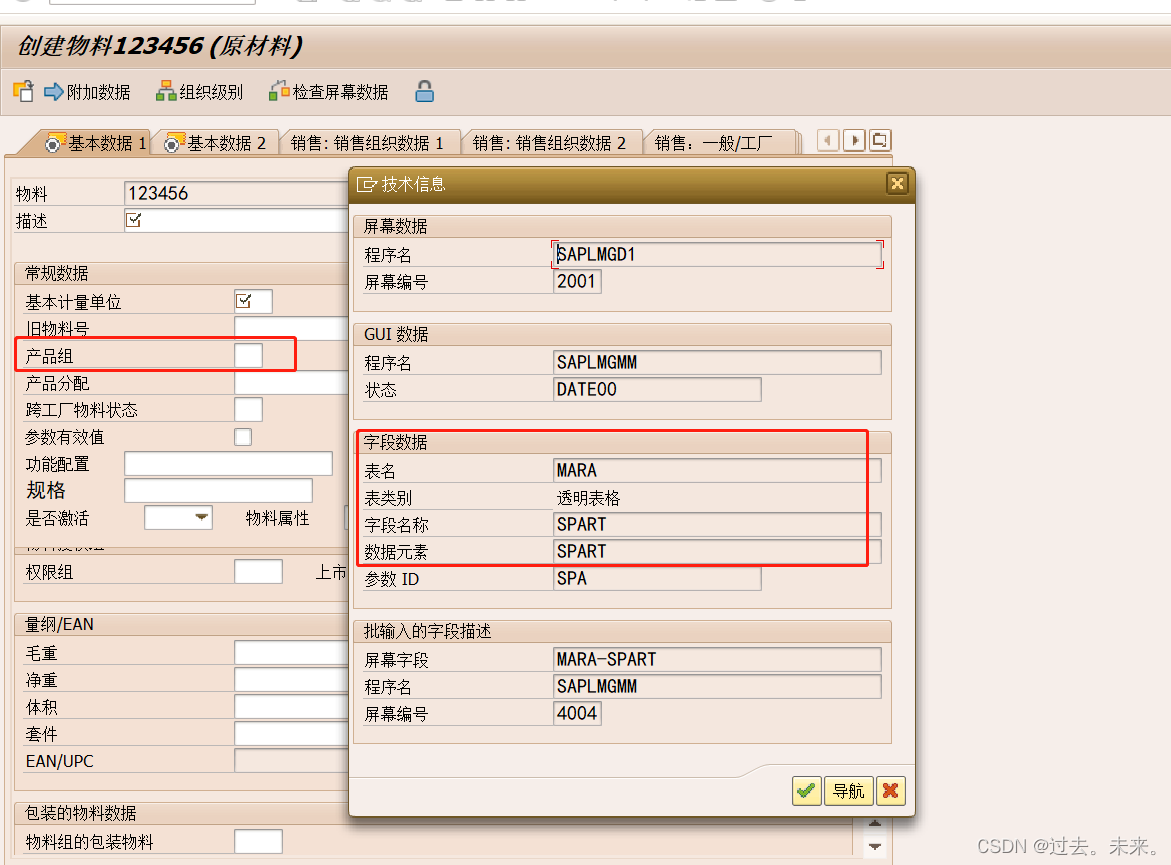Image resolution: width=1171 pixels, height=865 pixels.
Task: Click 检查屏幕数据 check screen data
Action: [329, 92]
